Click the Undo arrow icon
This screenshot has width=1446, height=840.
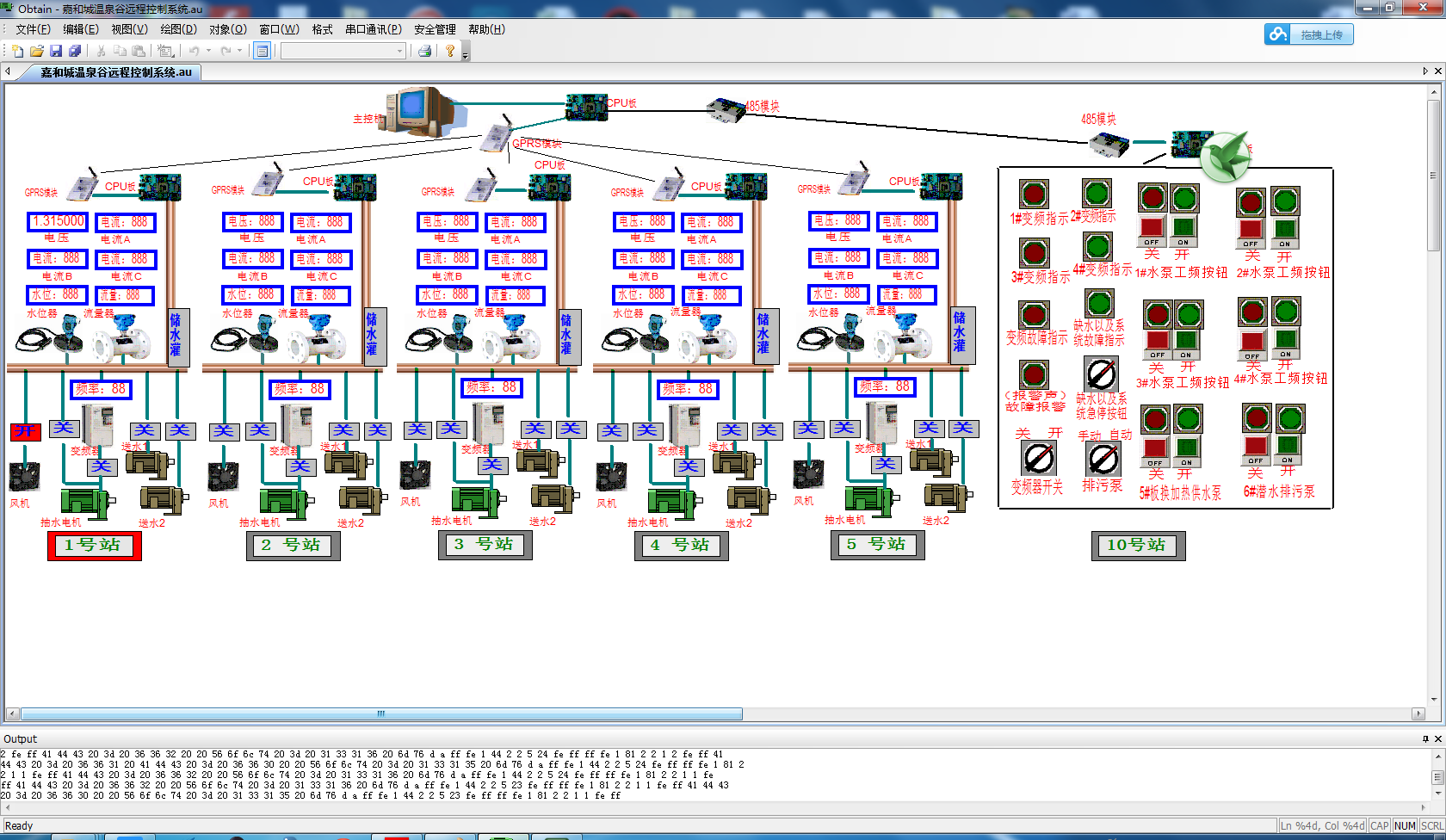coord(195,51)
